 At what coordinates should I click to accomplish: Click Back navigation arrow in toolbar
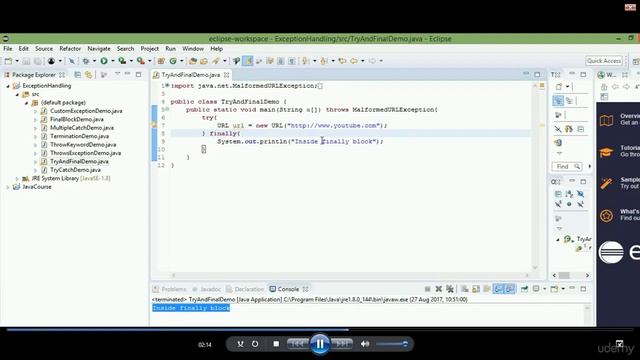(353, 61)
